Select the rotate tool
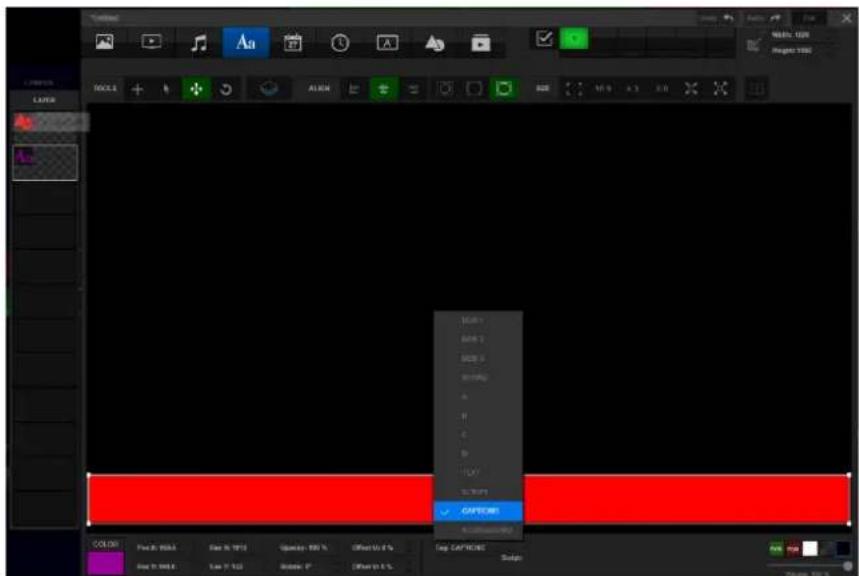 tap(226, 89)
